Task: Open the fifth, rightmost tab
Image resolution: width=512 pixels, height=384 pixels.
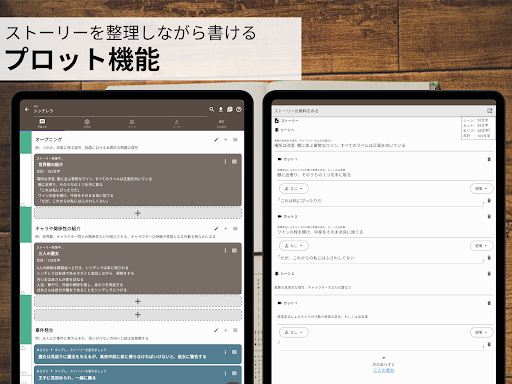Action: click(x=222, y=123)
